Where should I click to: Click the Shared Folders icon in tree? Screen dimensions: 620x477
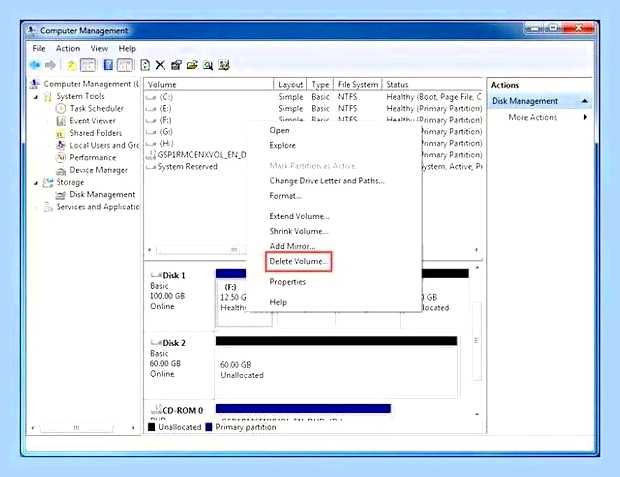tap(60, 134)
